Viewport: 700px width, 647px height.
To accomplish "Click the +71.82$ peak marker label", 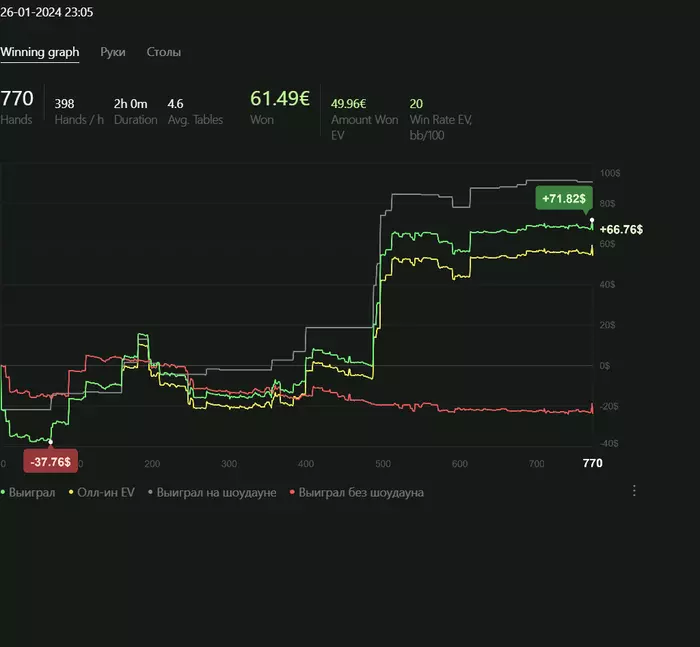I will click(564, 198).
